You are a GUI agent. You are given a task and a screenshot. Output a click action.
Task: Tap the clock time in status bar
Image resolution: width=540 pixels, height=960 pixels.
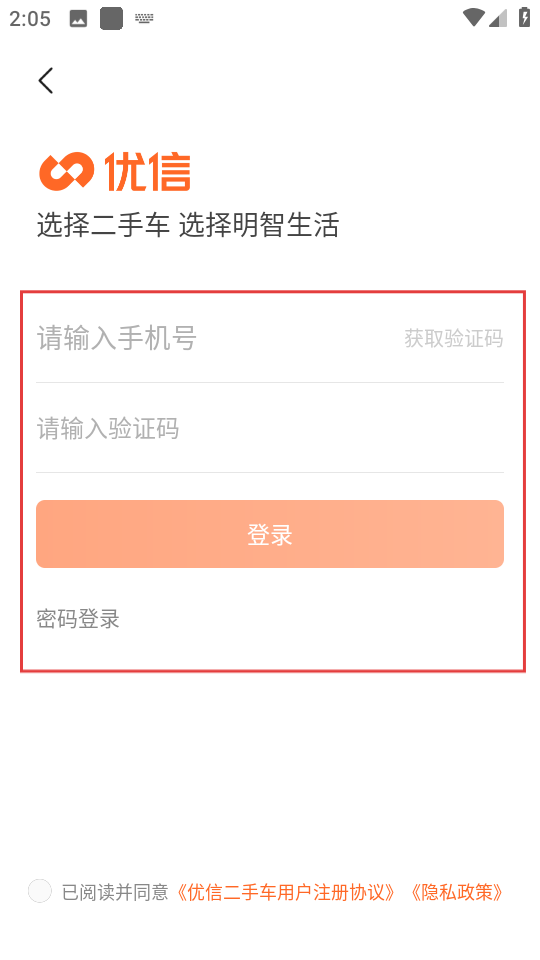pos(30,19)
